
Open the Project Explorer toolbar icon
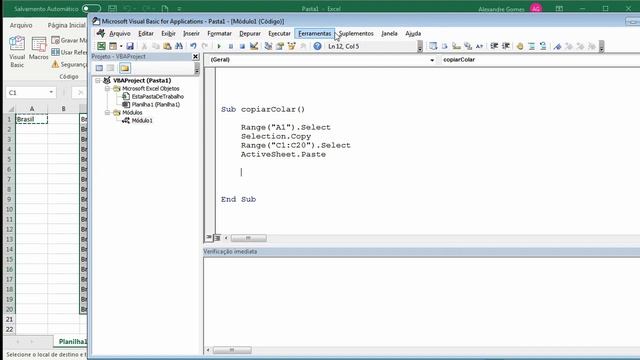point(268,46)
